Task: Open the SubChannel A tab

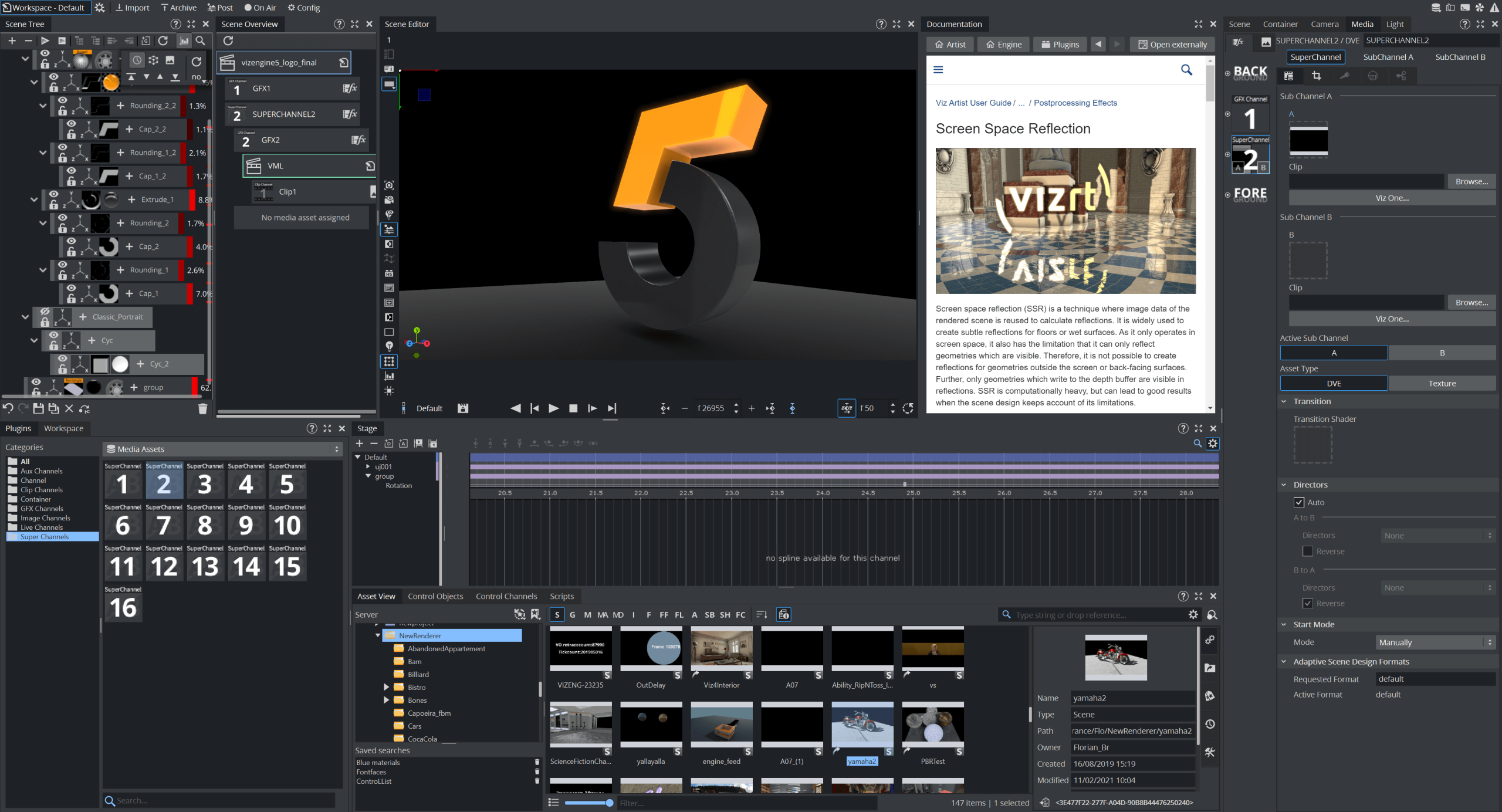Action: tap(1389, 56)
